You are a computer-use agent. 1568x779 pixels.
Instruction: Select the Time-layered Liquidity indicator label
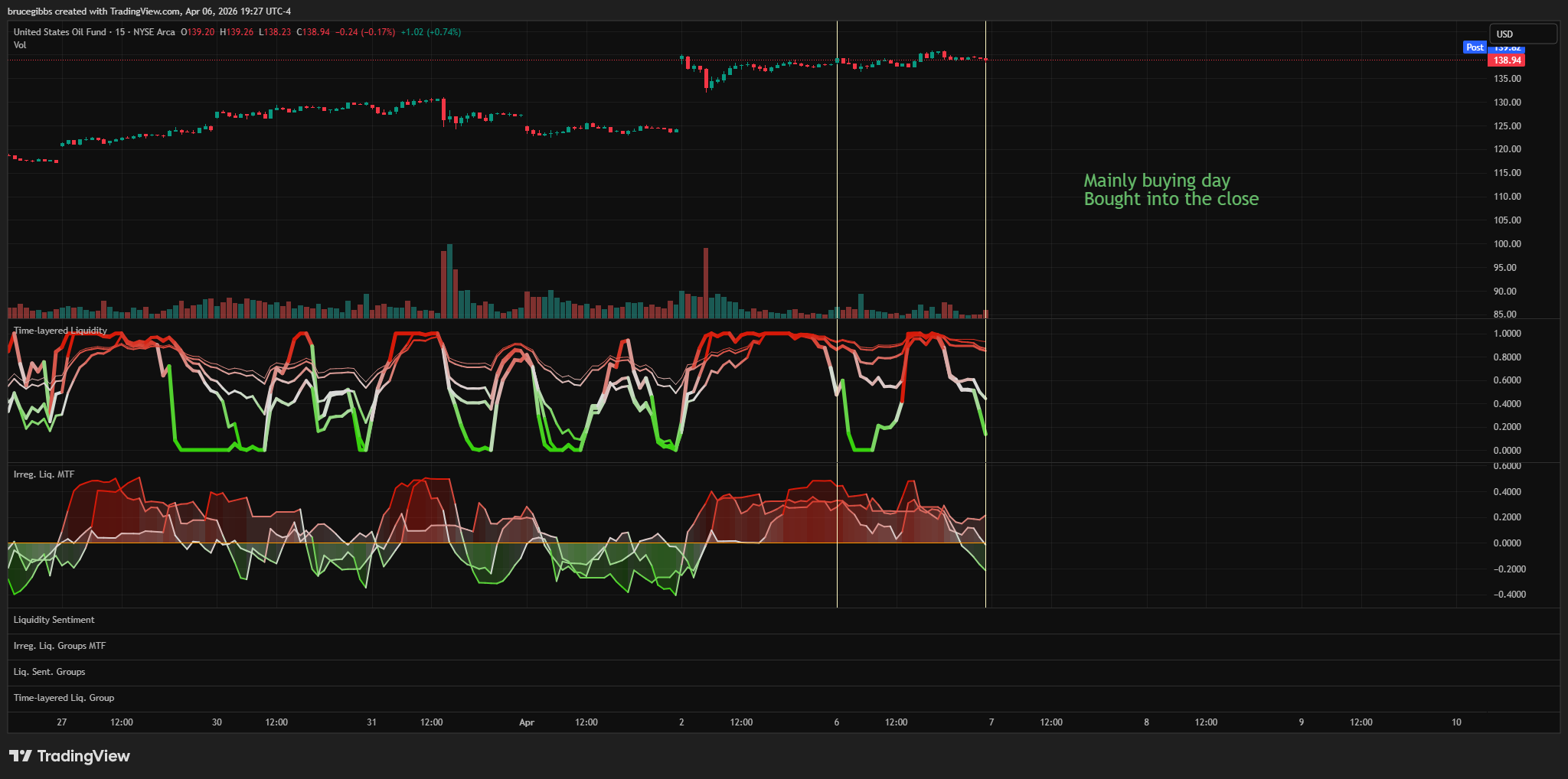(x=60, y=331)
